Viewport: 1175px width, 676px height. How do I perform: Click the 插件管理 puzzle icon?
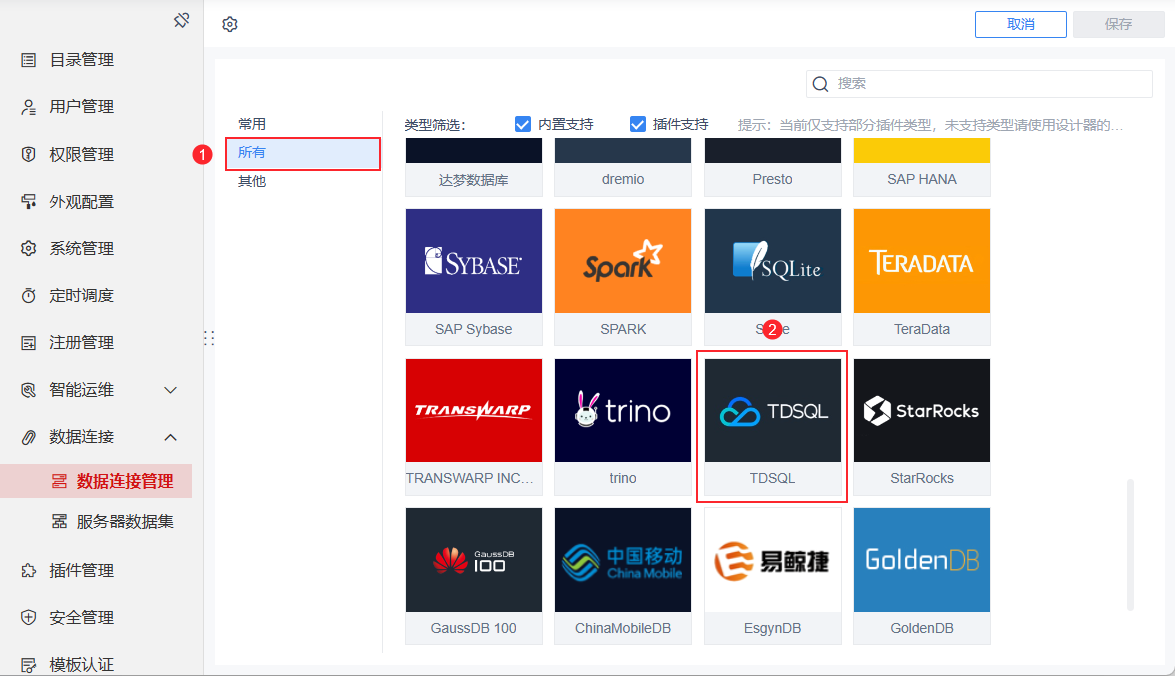click(28, 570)
